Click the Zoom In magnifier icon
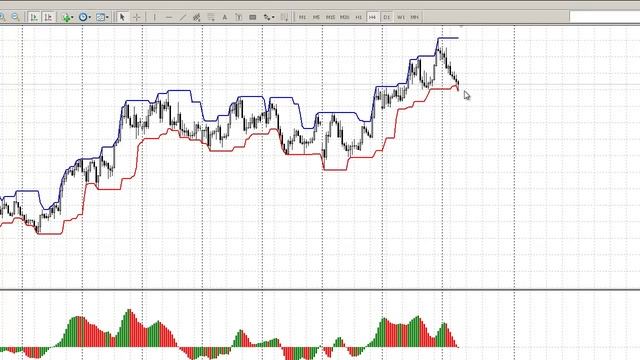Image resolution: width=640 pixels, height=360 pixels. pos(2,17)
